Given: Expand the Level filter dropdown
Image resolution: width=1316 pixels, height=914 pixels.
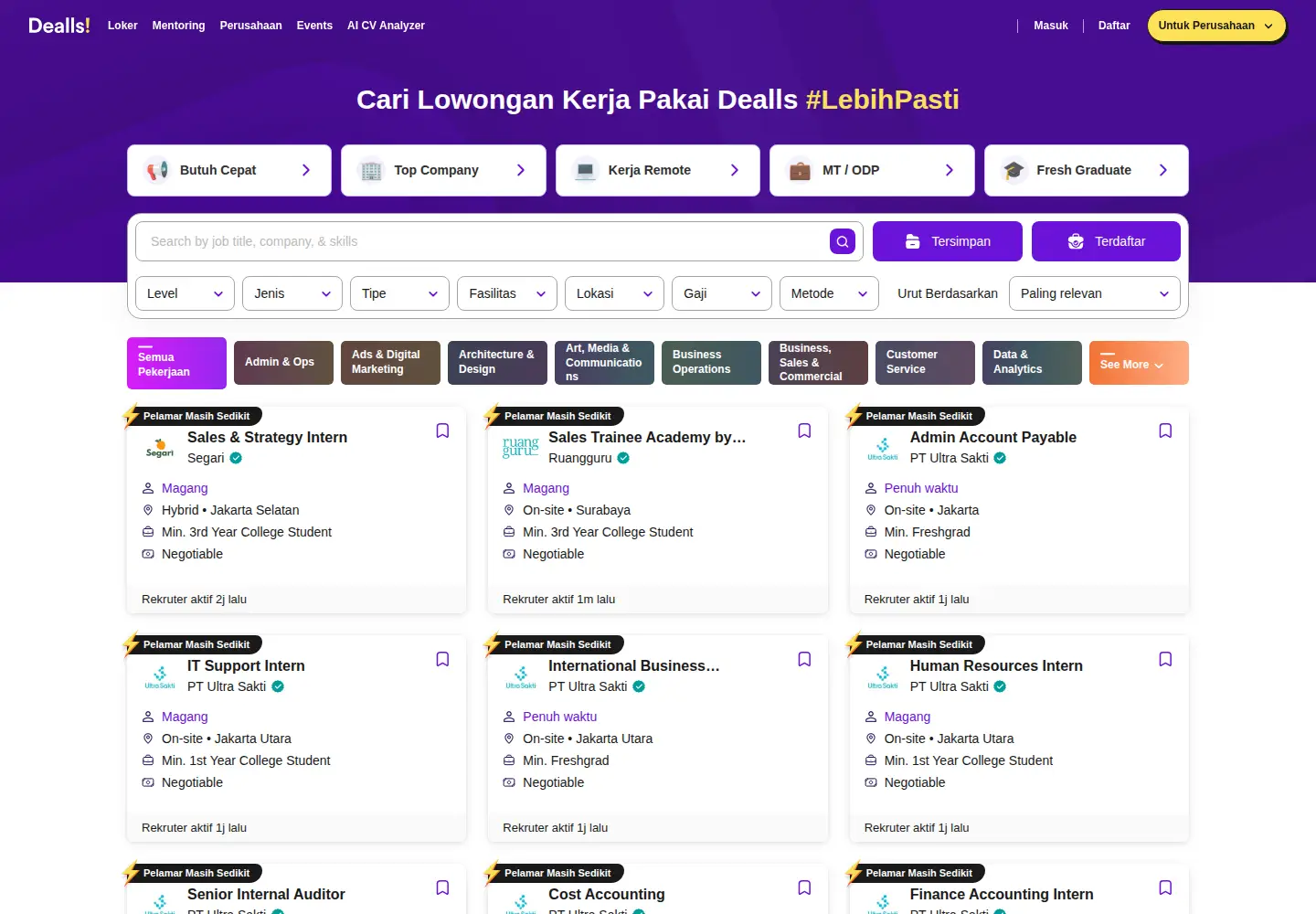Looking at the screenshot, I should point(186,293).
